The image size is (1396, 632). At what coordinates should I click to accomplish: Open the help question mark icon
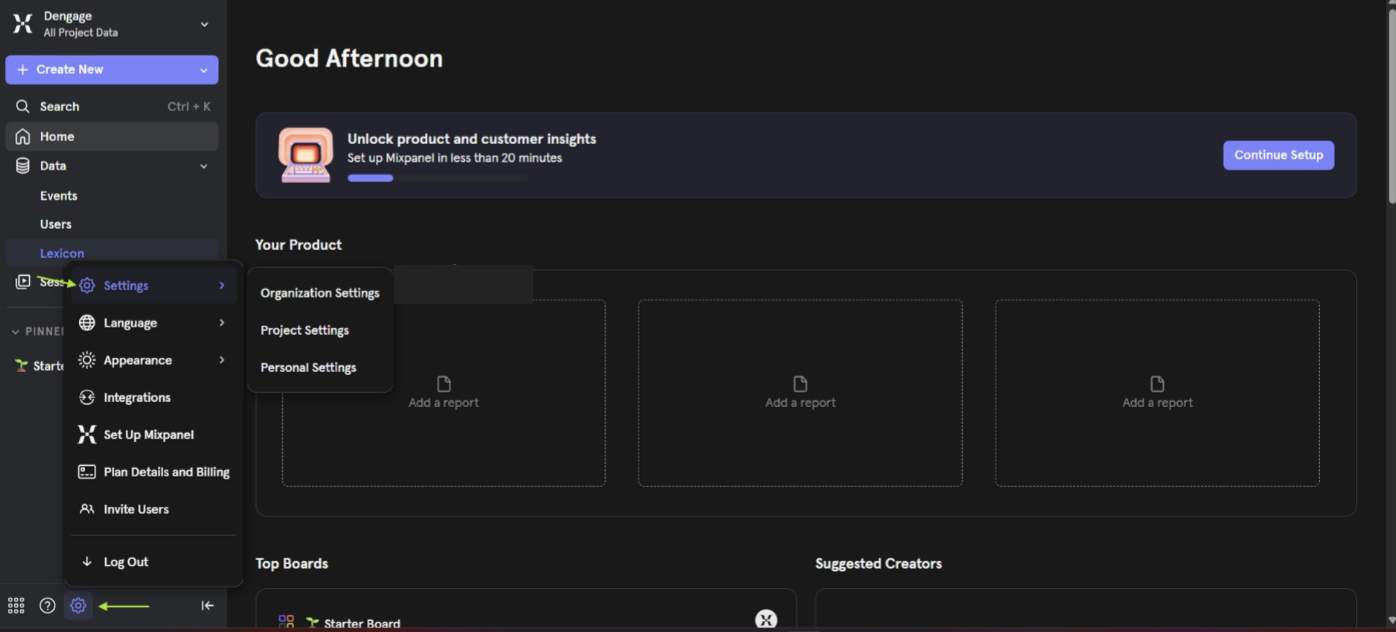(x=47, y=605)
